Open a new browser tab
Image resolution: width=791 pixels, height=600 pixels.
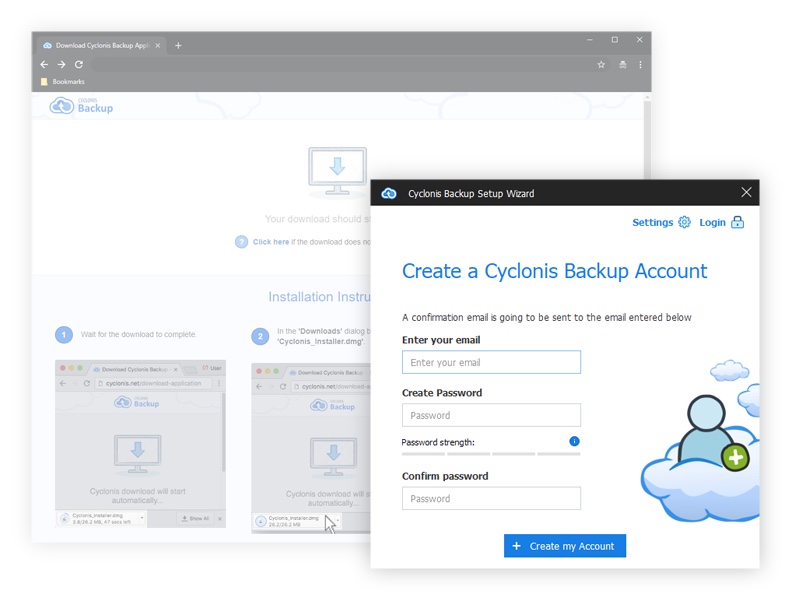[x=178, y=45]
